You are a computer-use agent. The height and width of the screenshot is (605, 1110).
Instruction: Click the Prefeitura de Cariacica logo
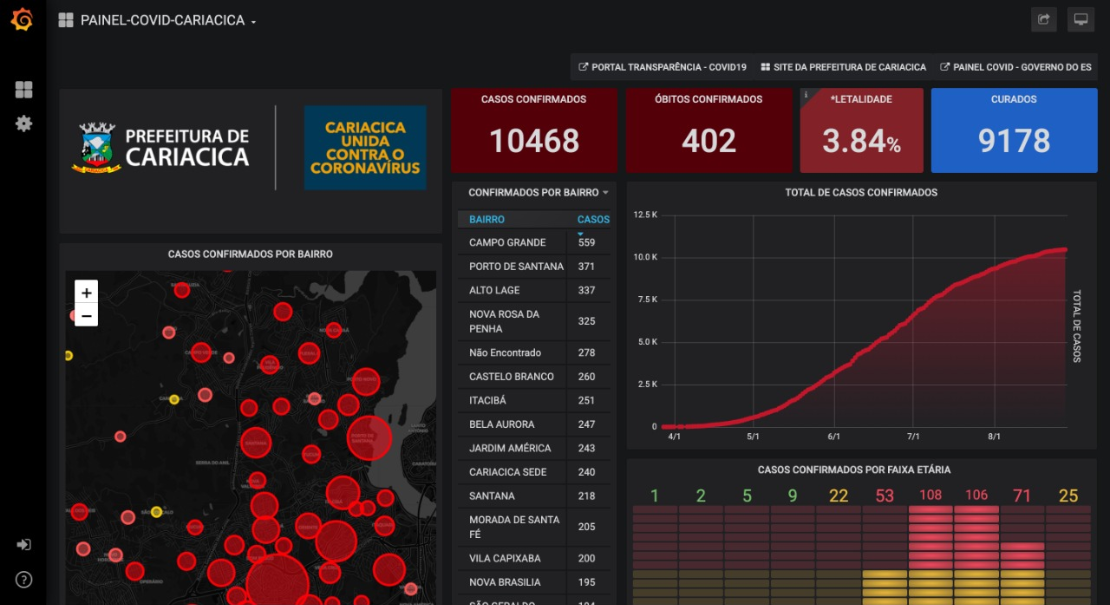point(161,147)
